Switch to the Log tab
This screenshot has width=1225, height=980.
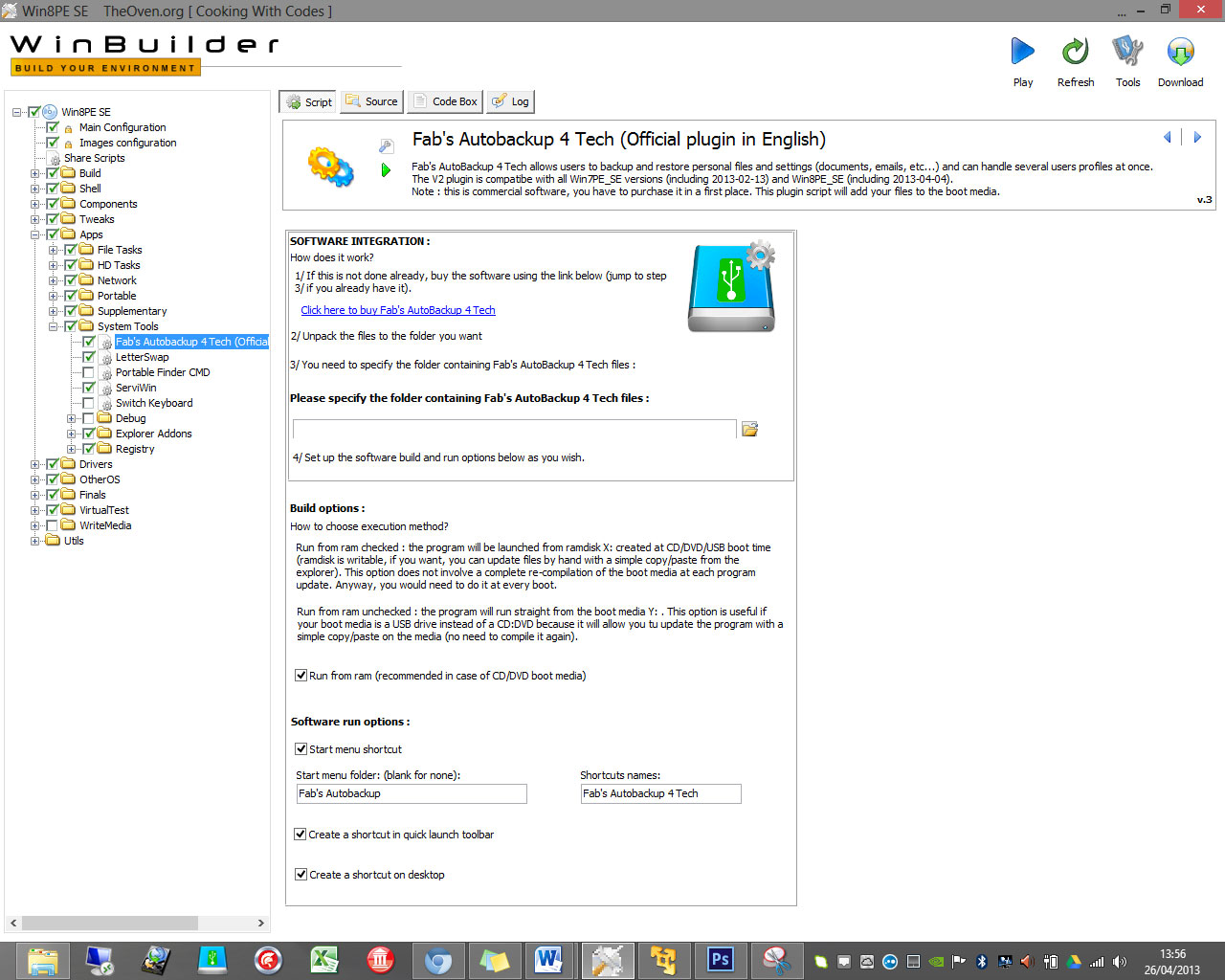click(x=510, y=101)
